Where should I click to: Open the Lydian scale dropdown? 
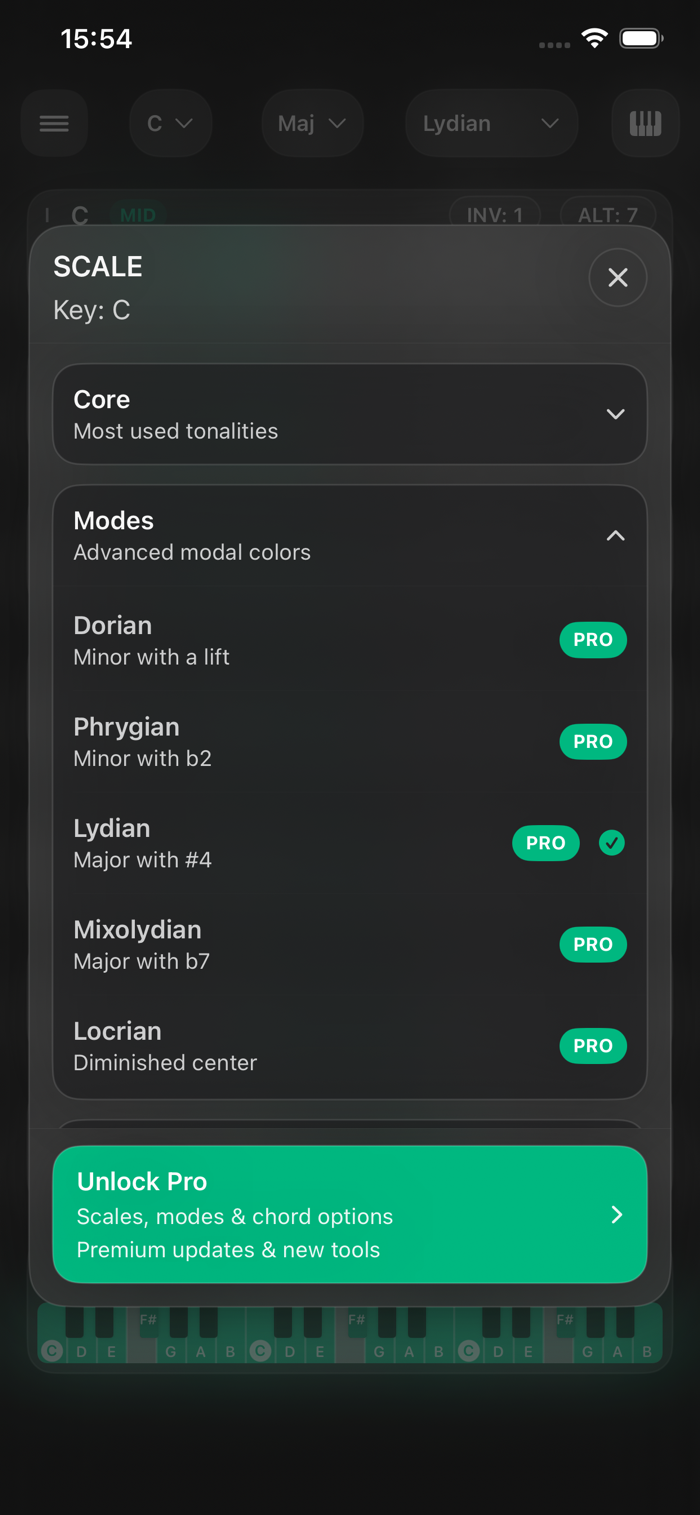pos(491,123)
